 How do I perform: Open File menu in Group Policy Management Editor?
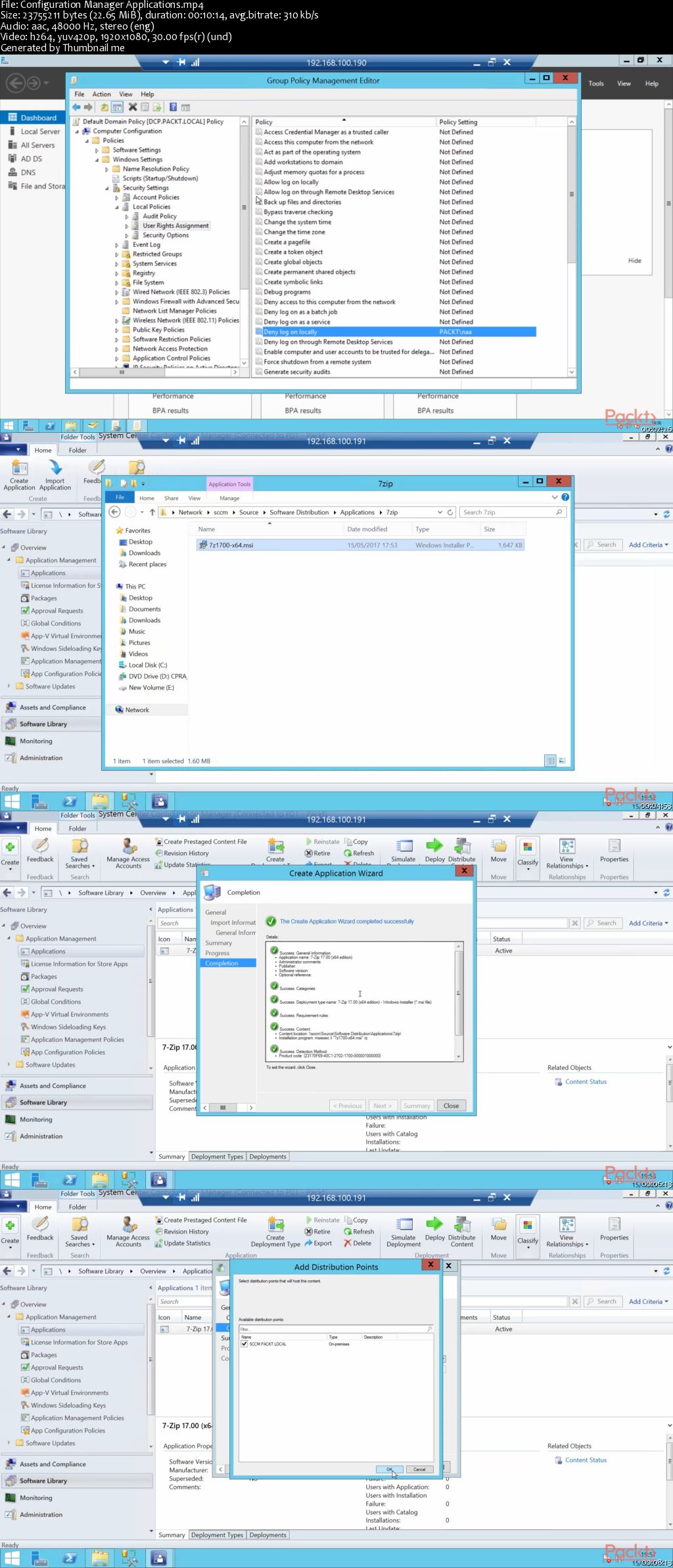click(80, 94)
